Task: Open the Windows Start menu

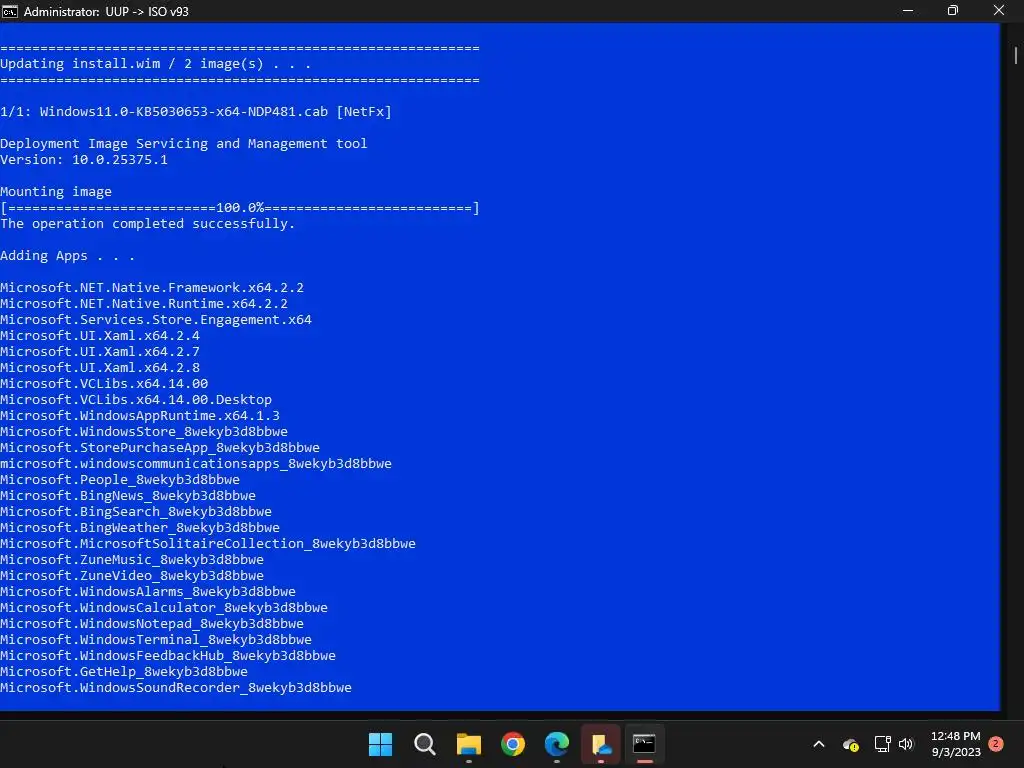Action: [380, 744]
